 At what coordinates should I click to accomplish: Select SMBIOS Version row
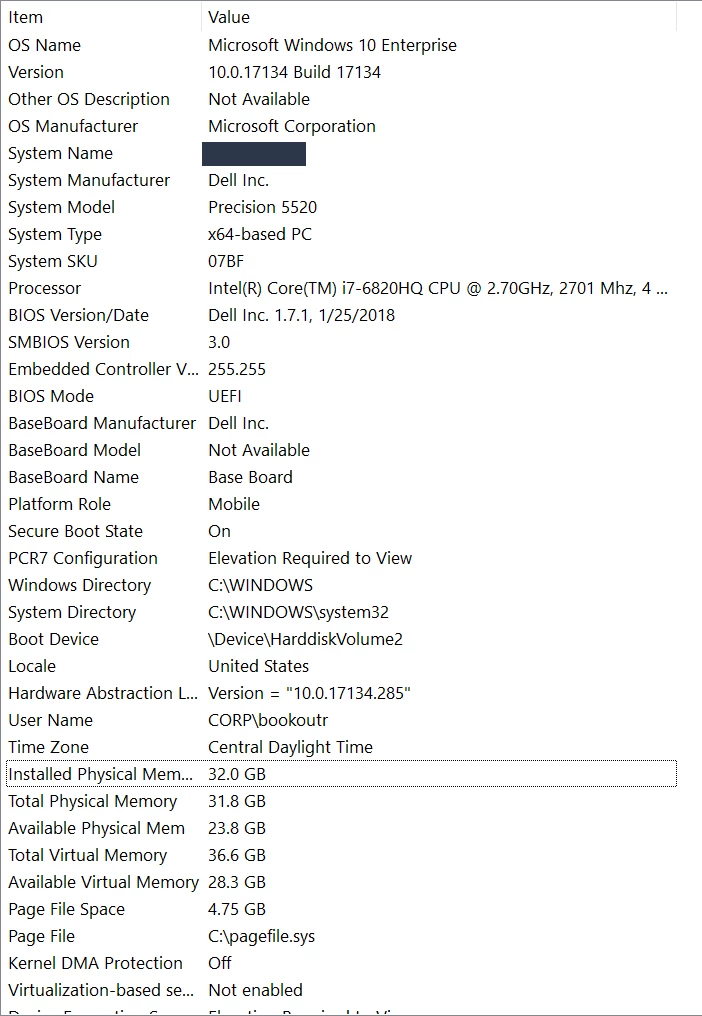tap(342, 342)
